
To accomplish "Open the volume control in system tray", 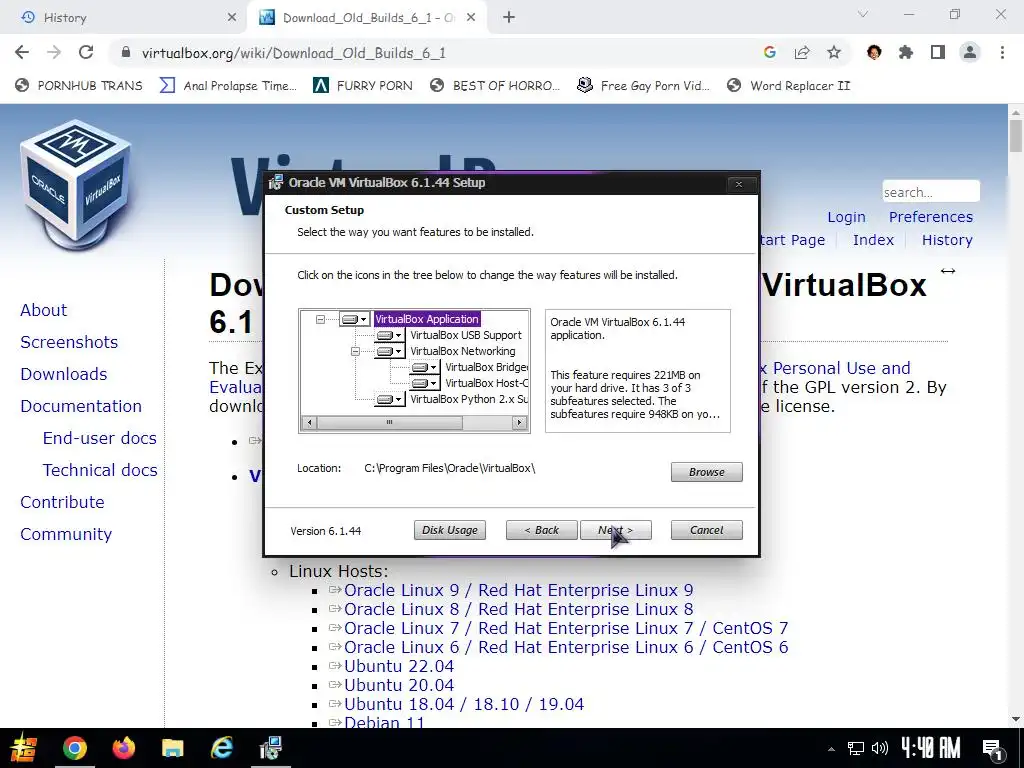I will pyautogui.click(x=880, y=748).
